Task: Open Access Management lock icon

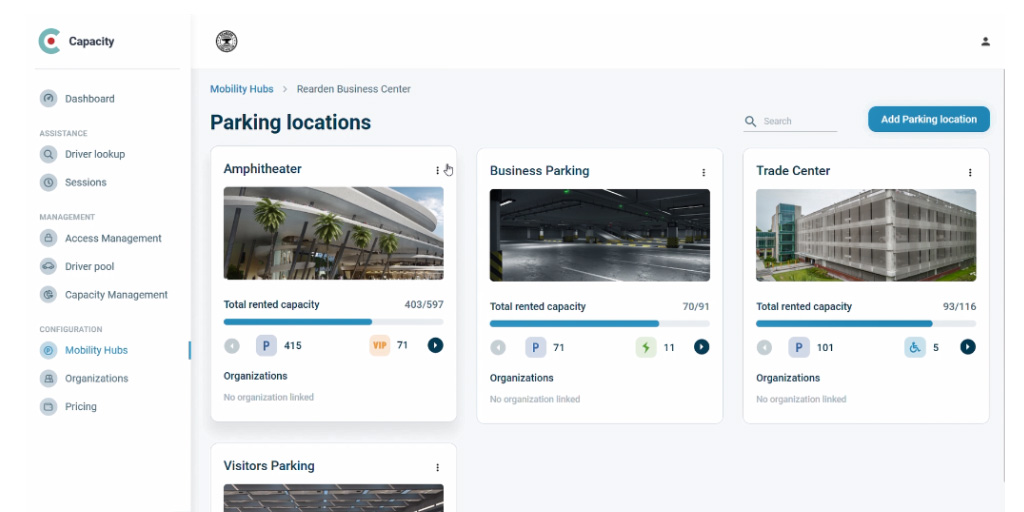Action: tap(48, 239)
